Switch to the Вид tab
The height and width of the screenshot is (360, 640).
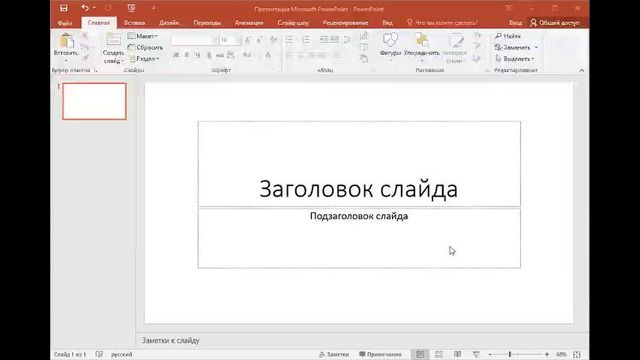click(x=387, y=23)
